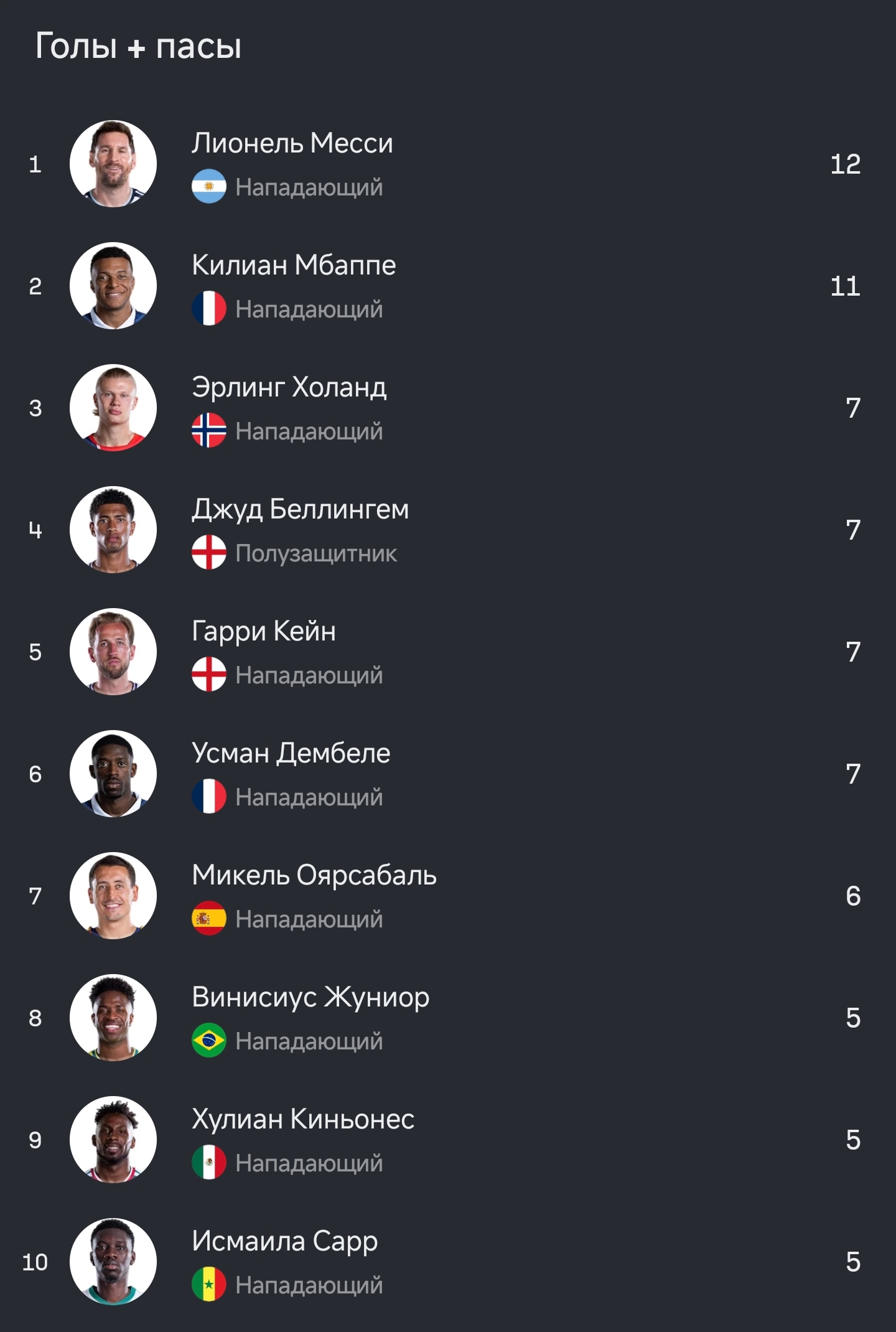This screenshot has width=896, height=1332.
Task: Open Kylian Mbappé's avatar
Action: tap(113, 286)
